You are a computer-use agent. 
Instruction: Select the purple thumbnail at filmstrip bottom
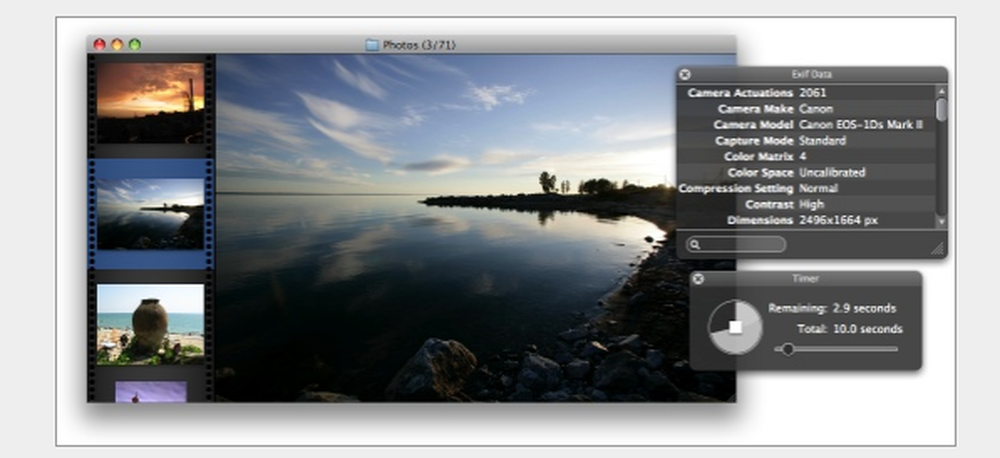(151, 392)
